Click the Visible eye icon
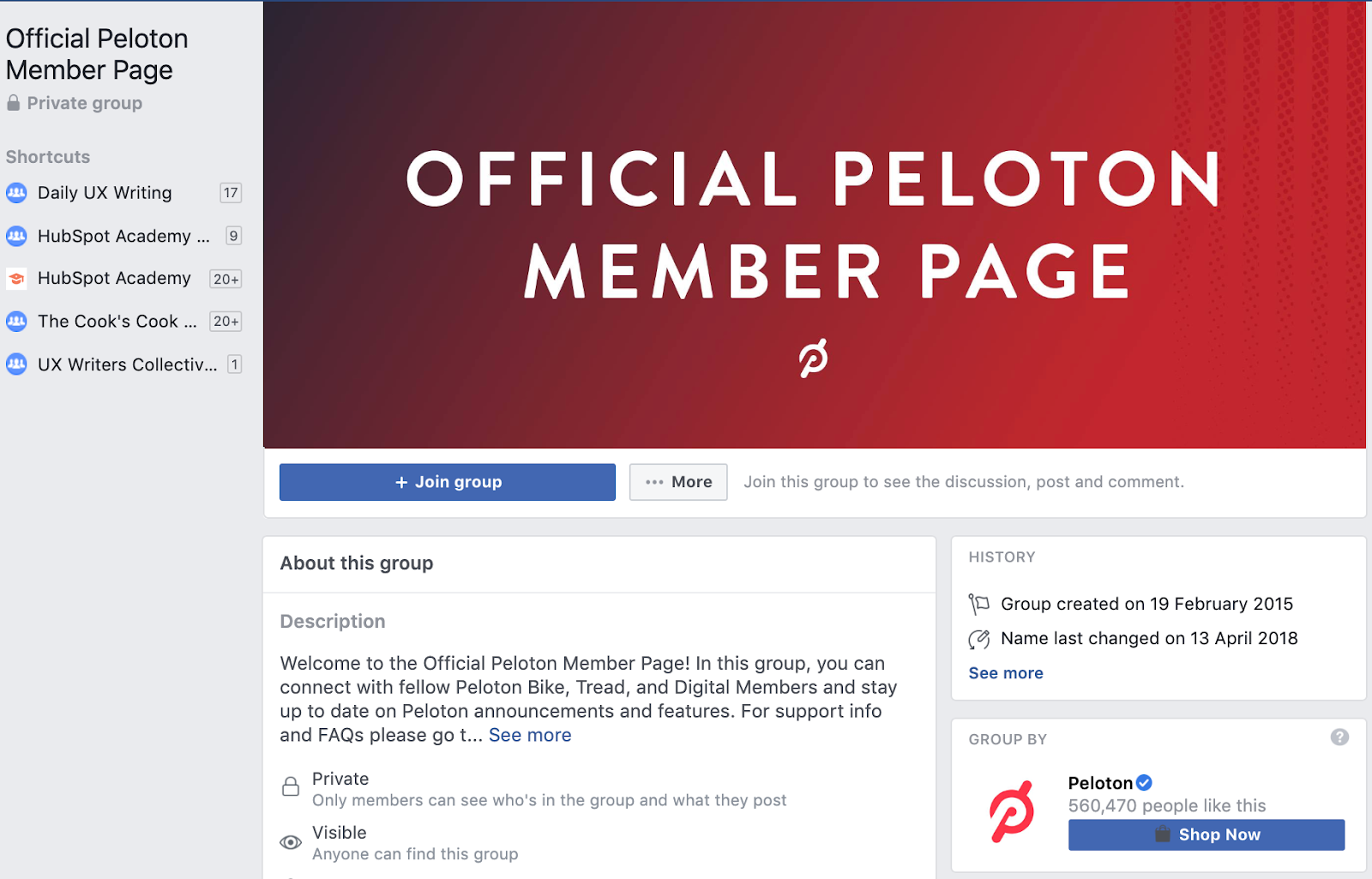 tap(291, 842)
